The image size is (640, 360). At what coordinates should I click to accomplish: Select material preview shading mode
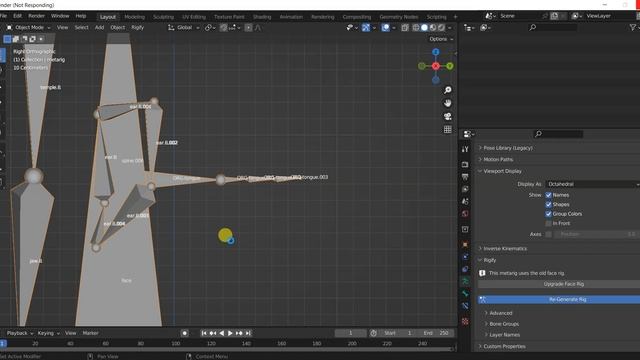click(433, 28)
